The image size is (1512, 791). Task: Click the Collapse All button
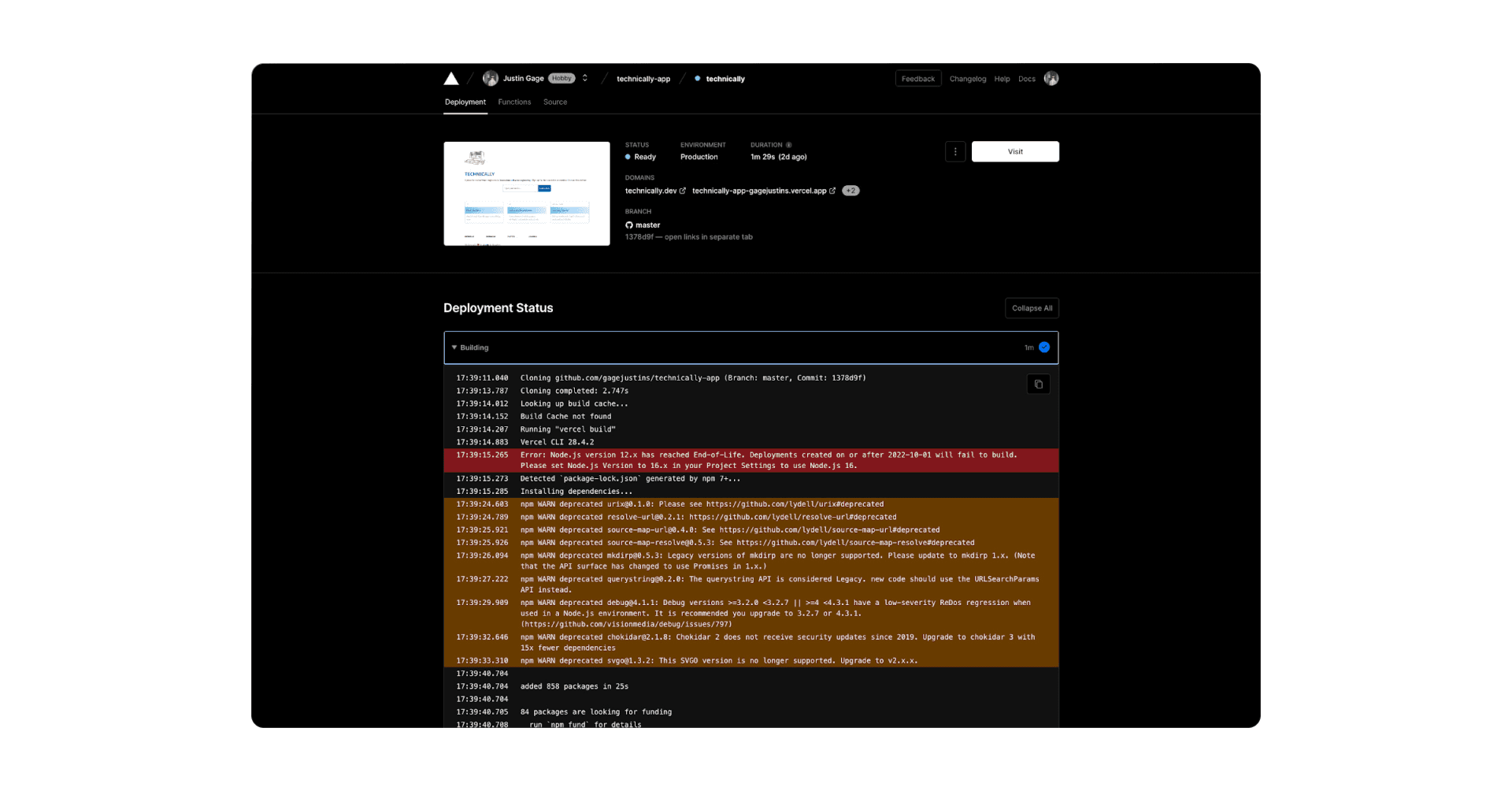pyautogui.click(x=1032, y=308)
